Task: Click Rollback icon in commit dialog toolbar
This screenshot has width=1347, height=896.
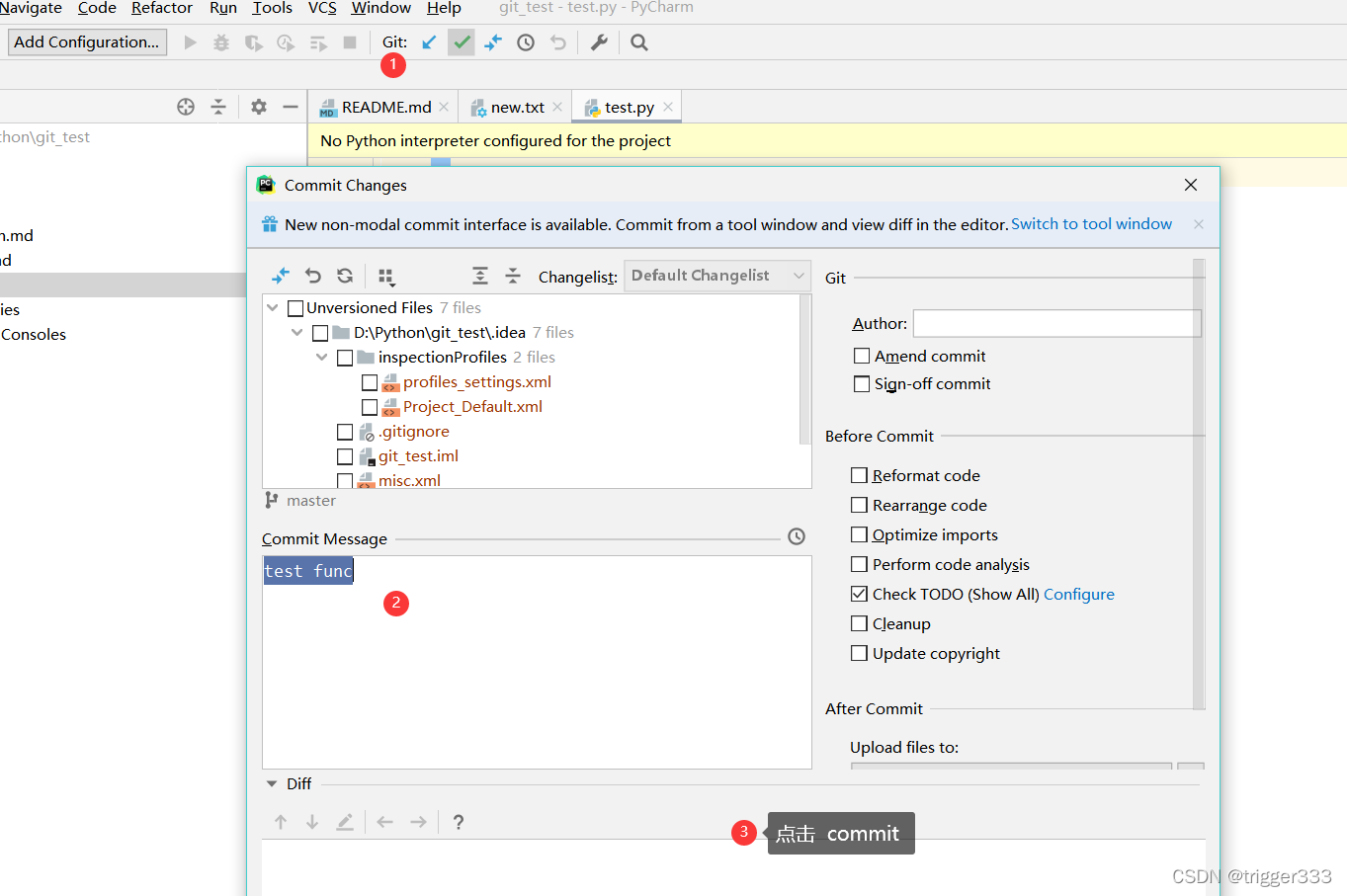Action: coord(313,276)
